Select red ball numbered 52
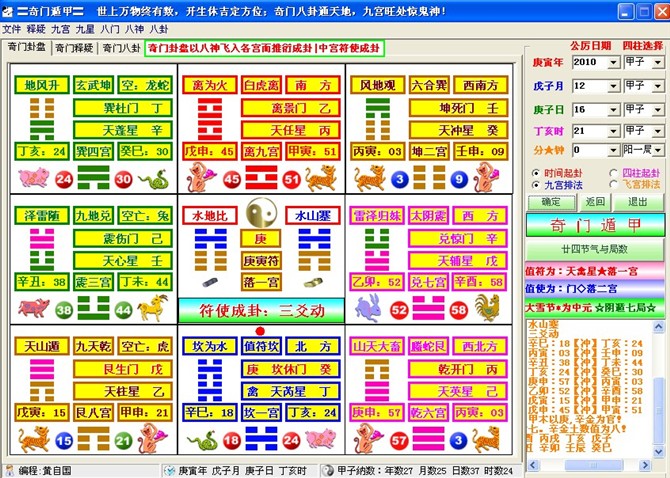This screenshot has height=478, width=670. [399, 310]
